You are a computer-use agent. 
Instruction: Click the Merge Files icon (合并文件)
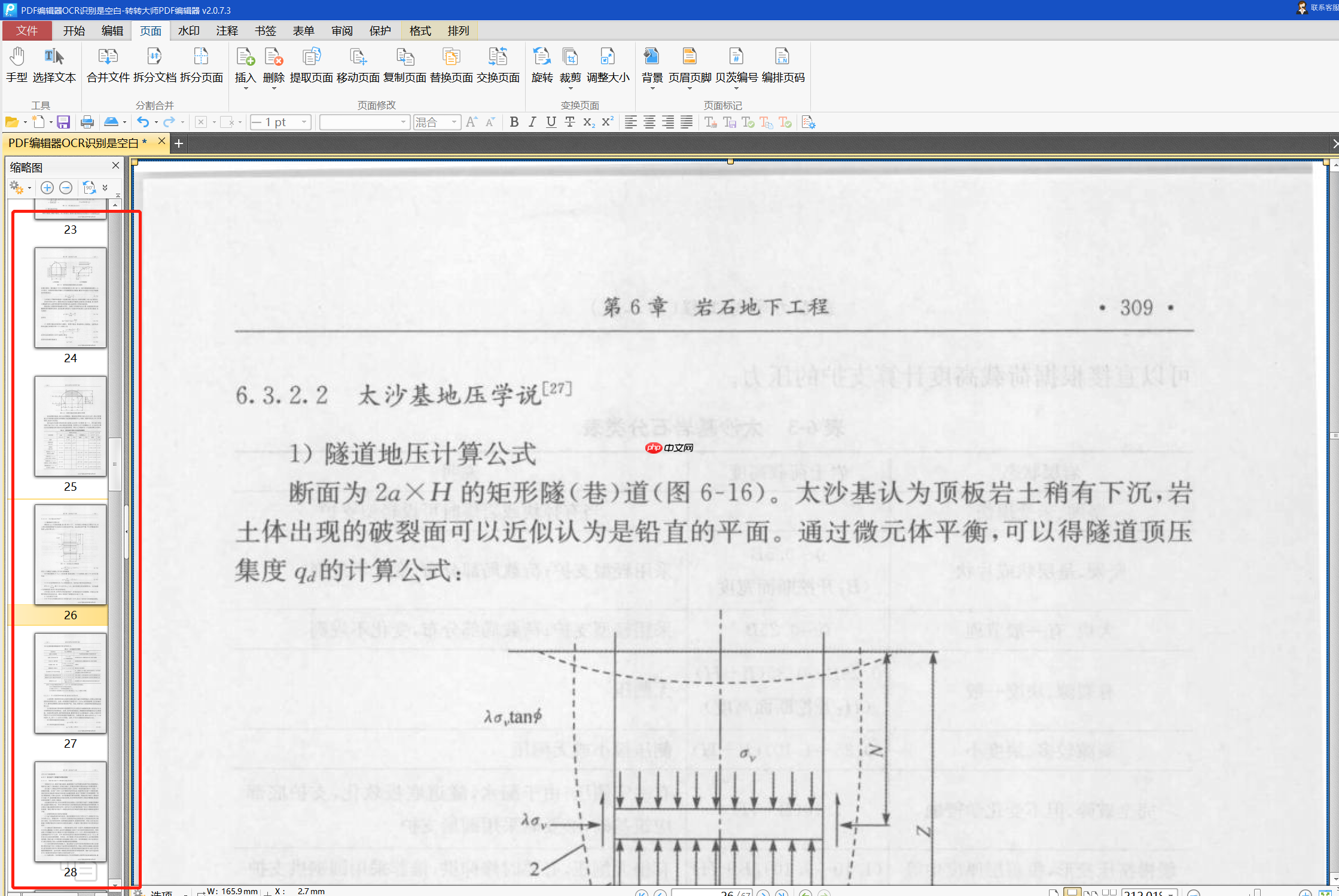pos(108,65)
